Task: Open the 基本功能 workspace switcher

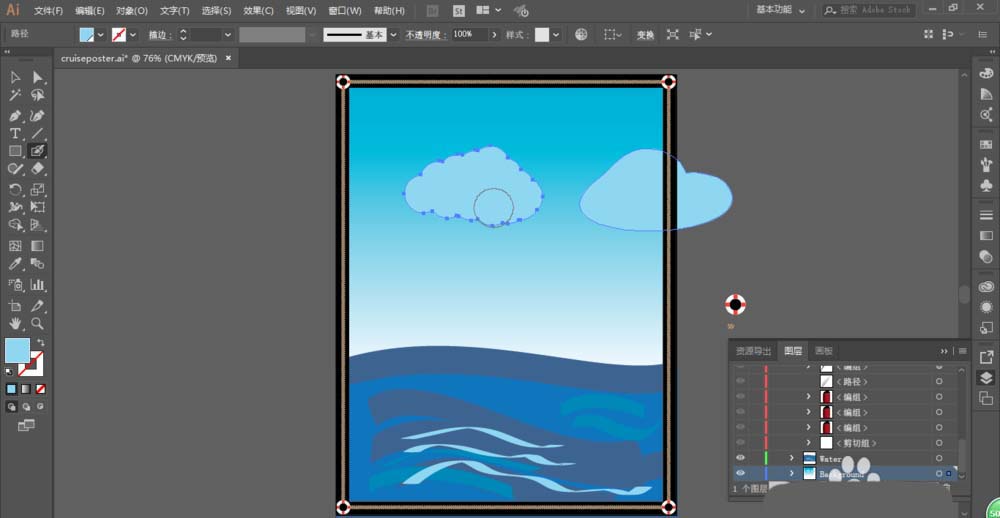Action: (781, 10)
